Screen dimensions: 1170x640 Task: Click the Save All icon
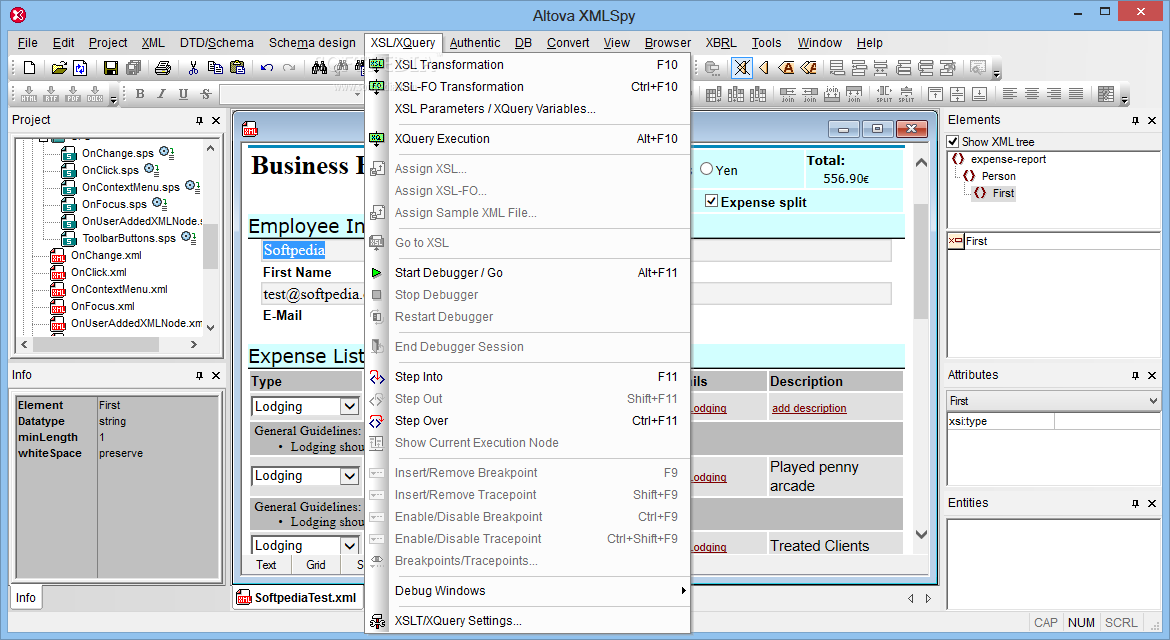pyautogui.click(x=134, y=68)
